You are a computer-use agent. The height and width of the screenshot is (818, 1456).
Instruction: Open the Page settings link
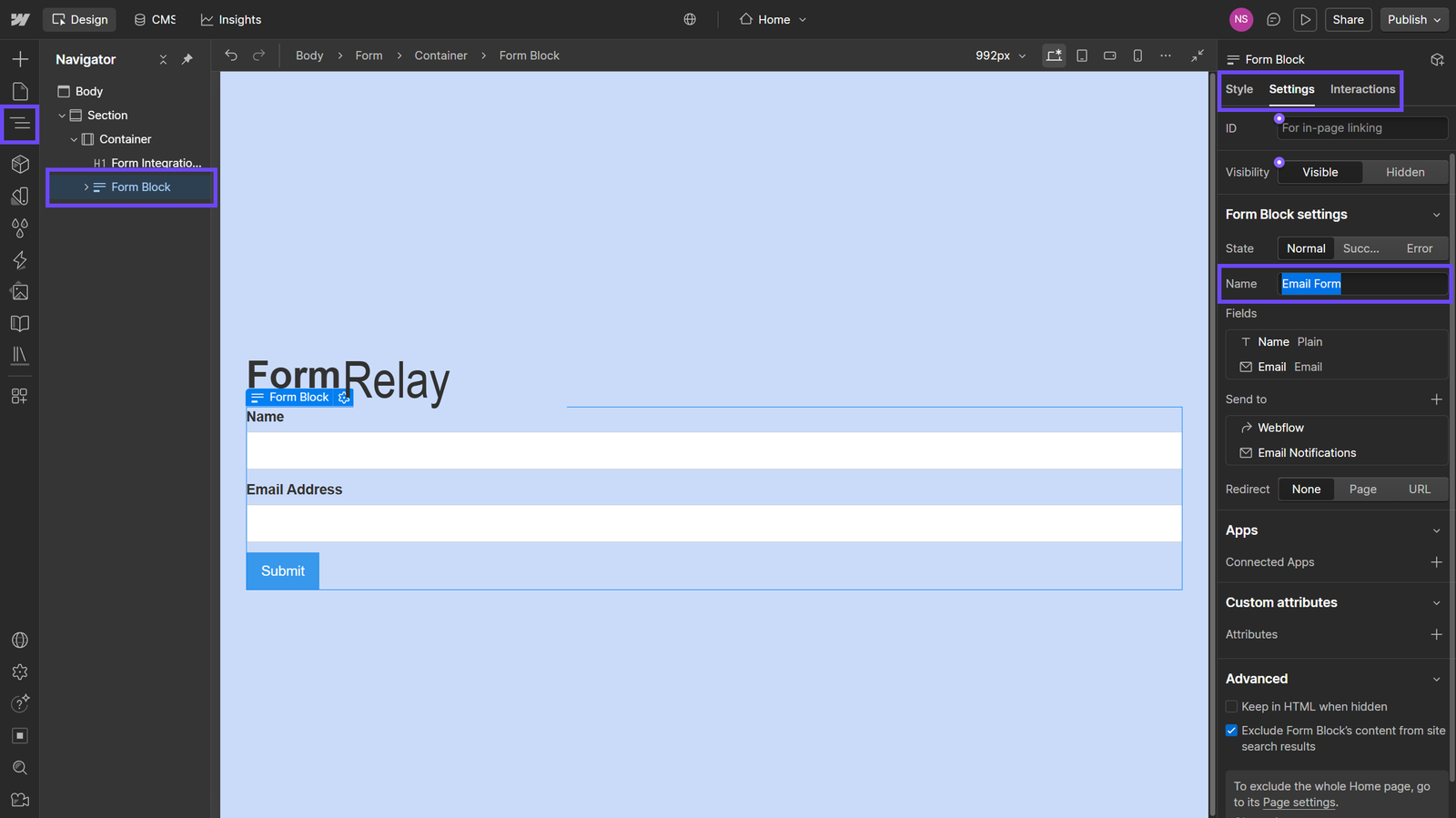1299,803
